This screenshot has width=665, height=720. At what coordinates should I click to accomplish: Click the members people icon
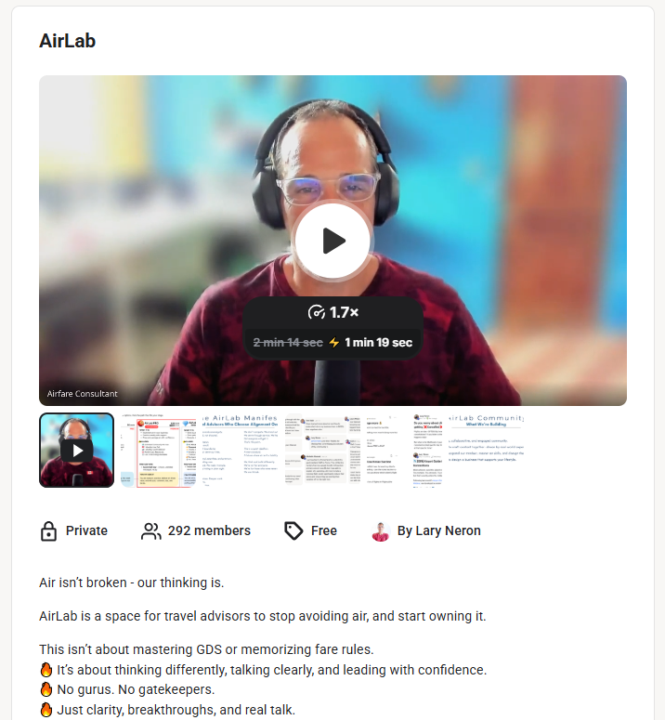(151, 531)
